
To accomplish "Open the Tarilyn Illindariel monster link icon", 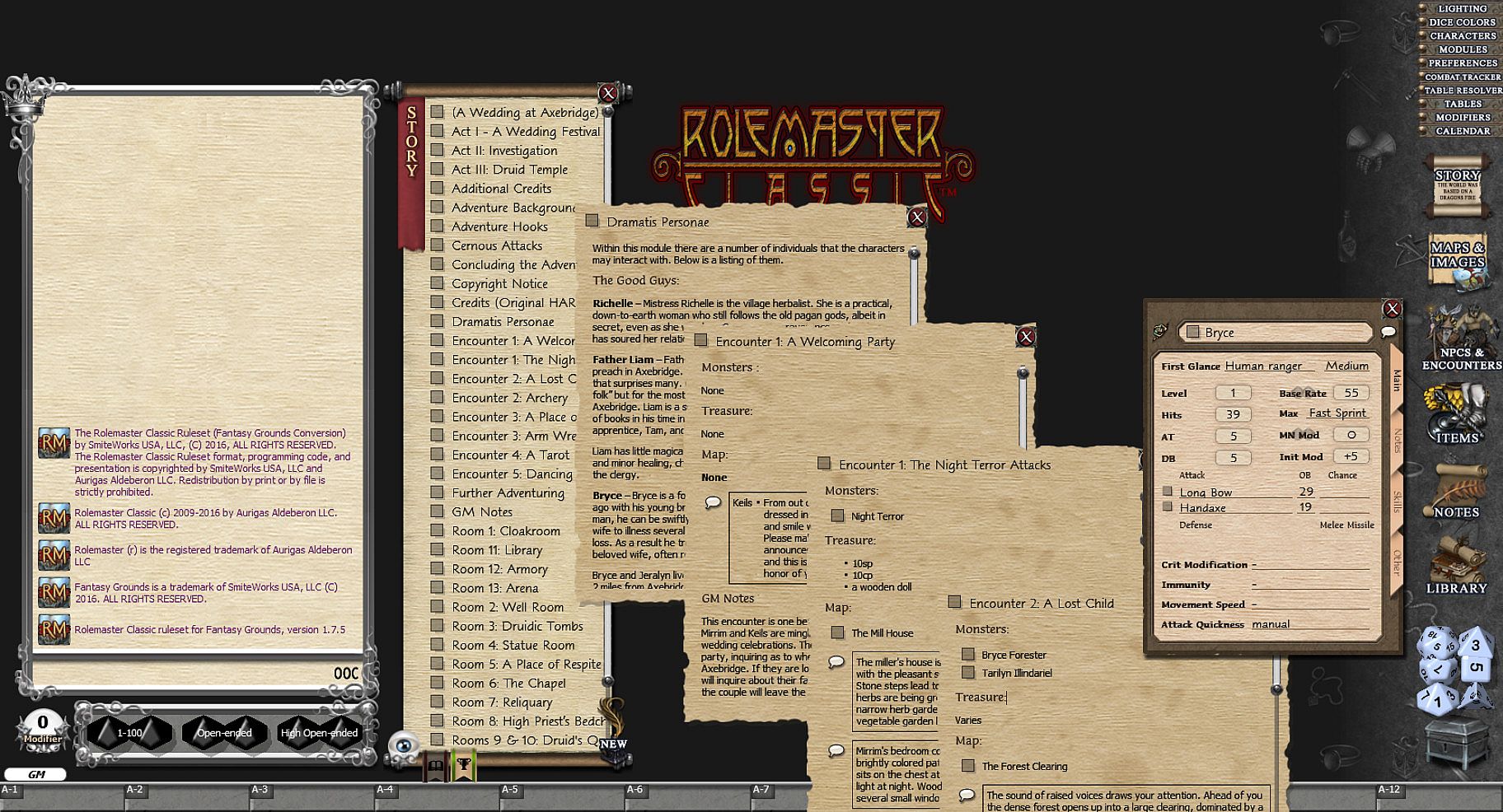I will [x=968, y=673].
